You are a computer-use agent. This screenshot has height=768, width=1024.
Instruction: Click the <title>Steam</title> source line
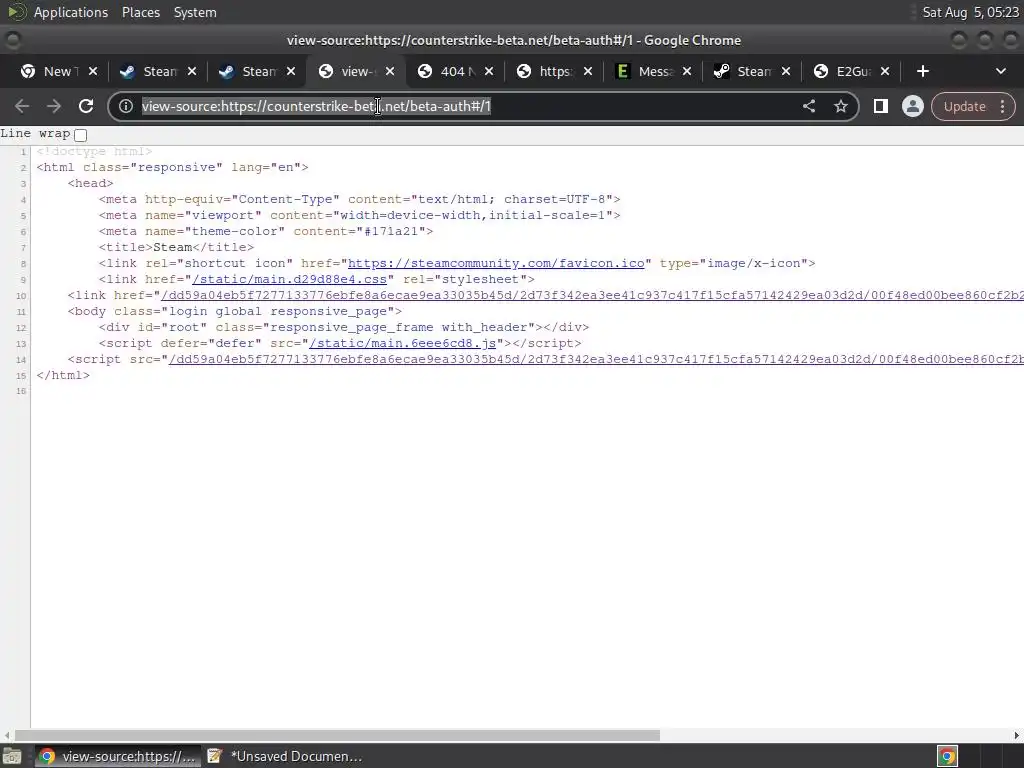click(176, 248)
